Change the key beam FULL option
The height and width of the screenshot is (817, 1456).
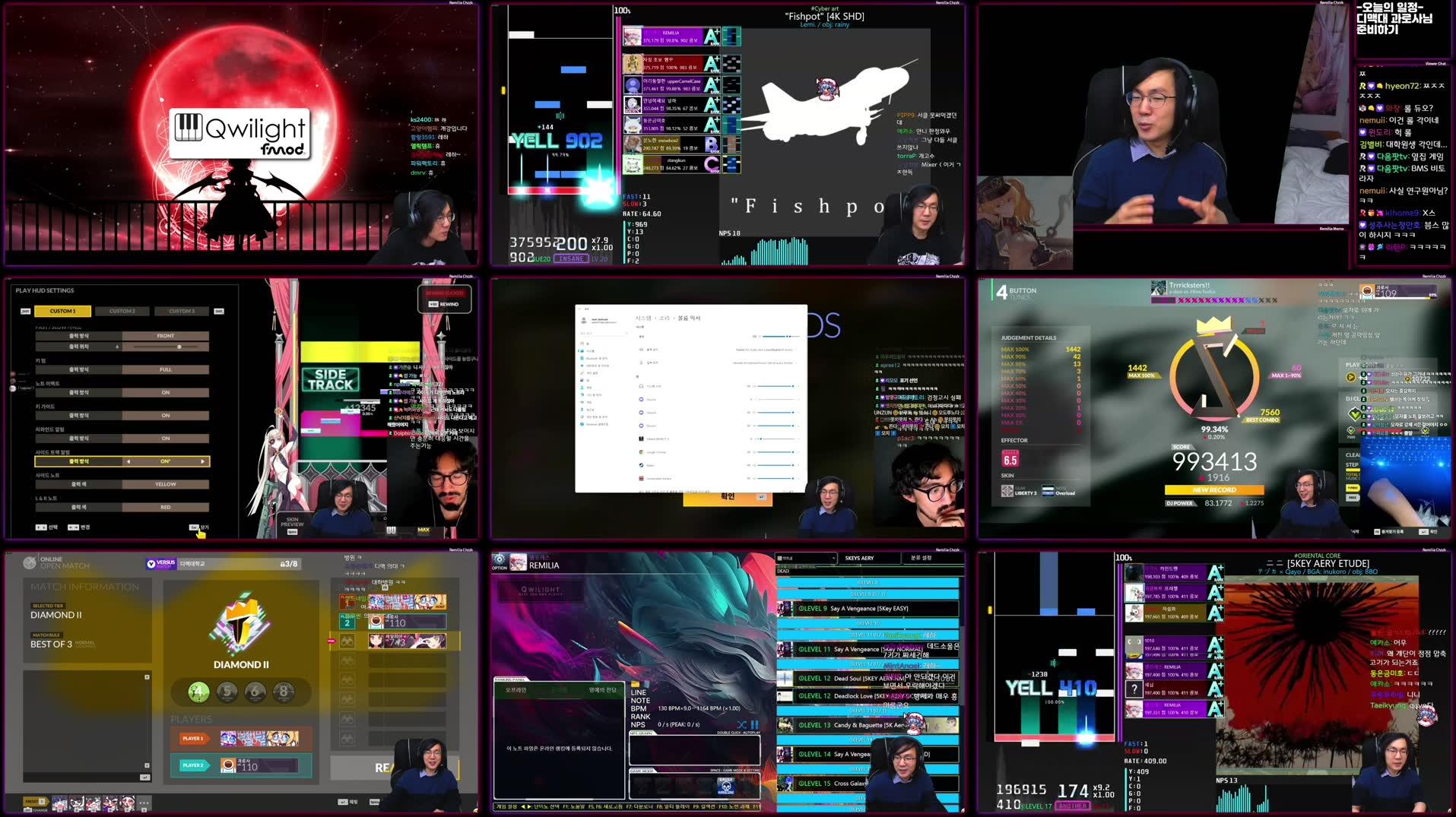165,369
